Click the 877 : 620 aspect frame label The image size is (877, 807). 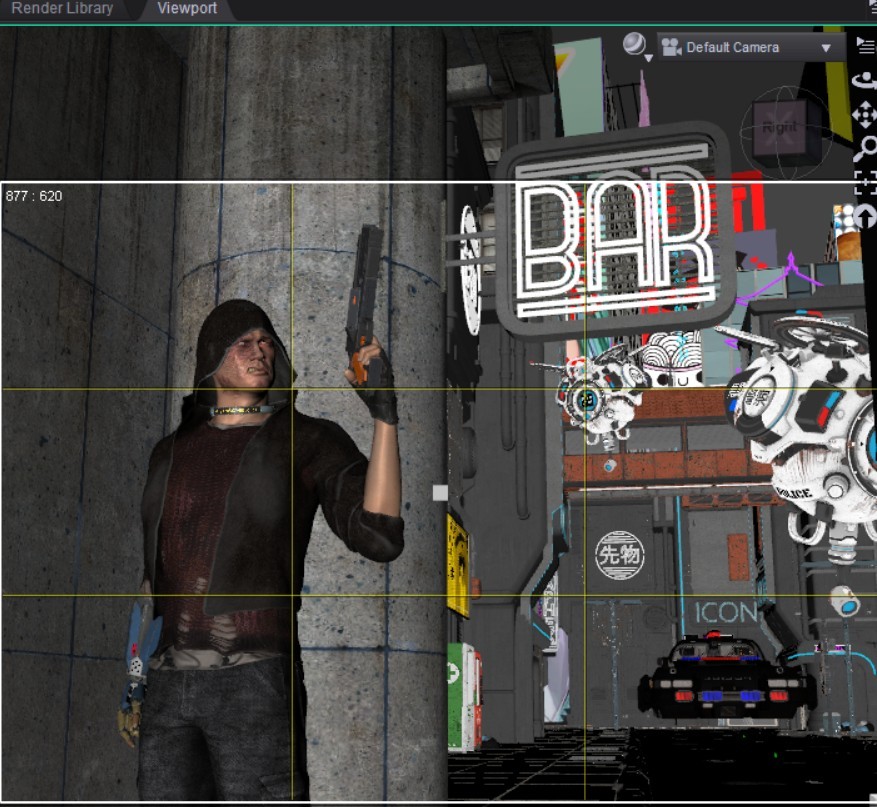tap(34, 196)
